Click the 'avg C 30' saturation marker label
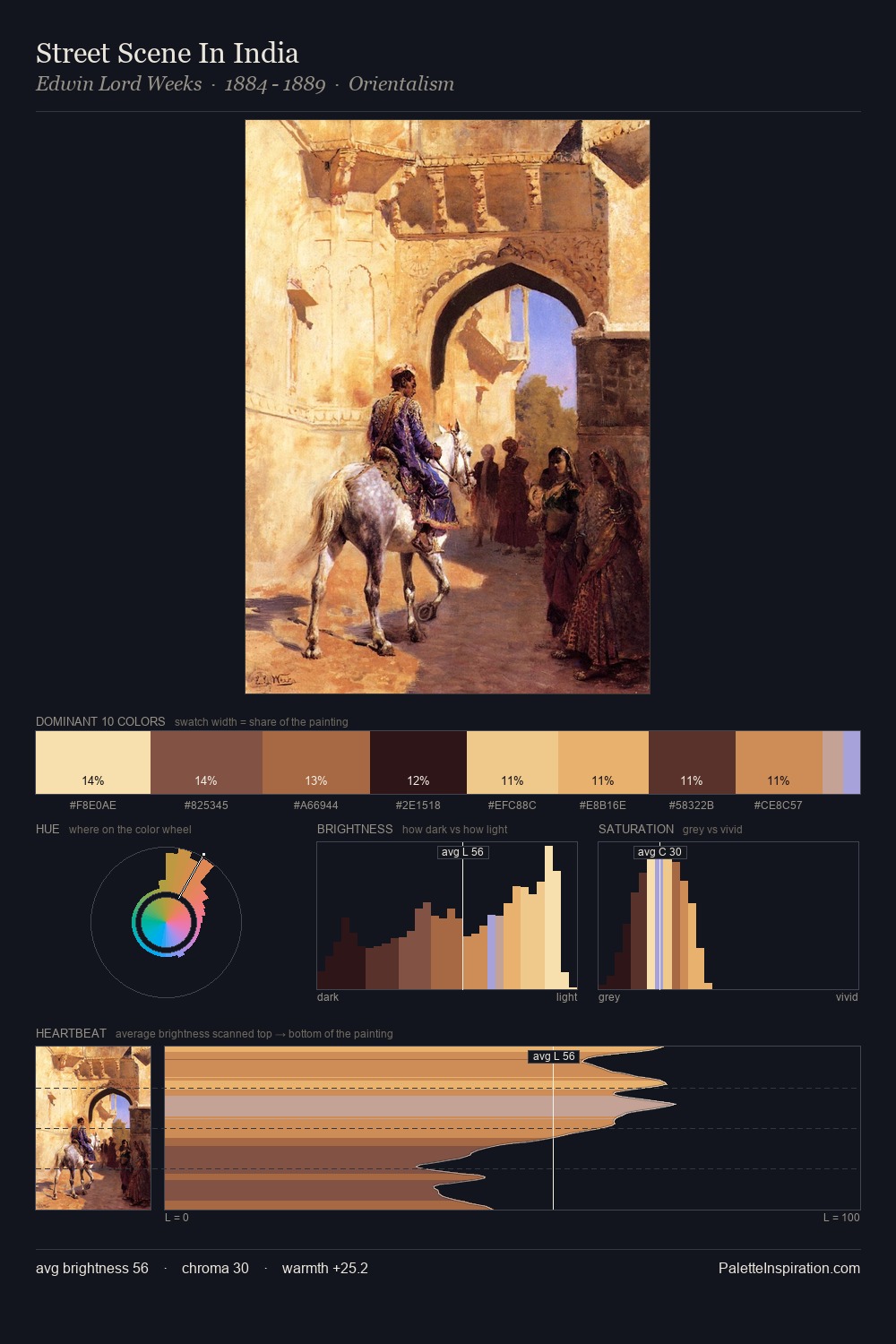The image size is (896, 1344). pos(659,852)
